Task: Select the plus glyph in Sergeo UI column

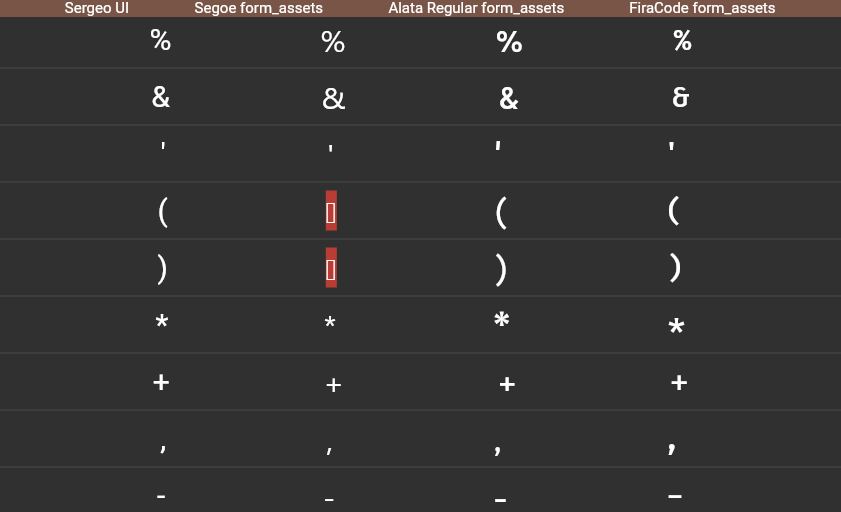Action: pyautogui.click(x=161, y=382)
